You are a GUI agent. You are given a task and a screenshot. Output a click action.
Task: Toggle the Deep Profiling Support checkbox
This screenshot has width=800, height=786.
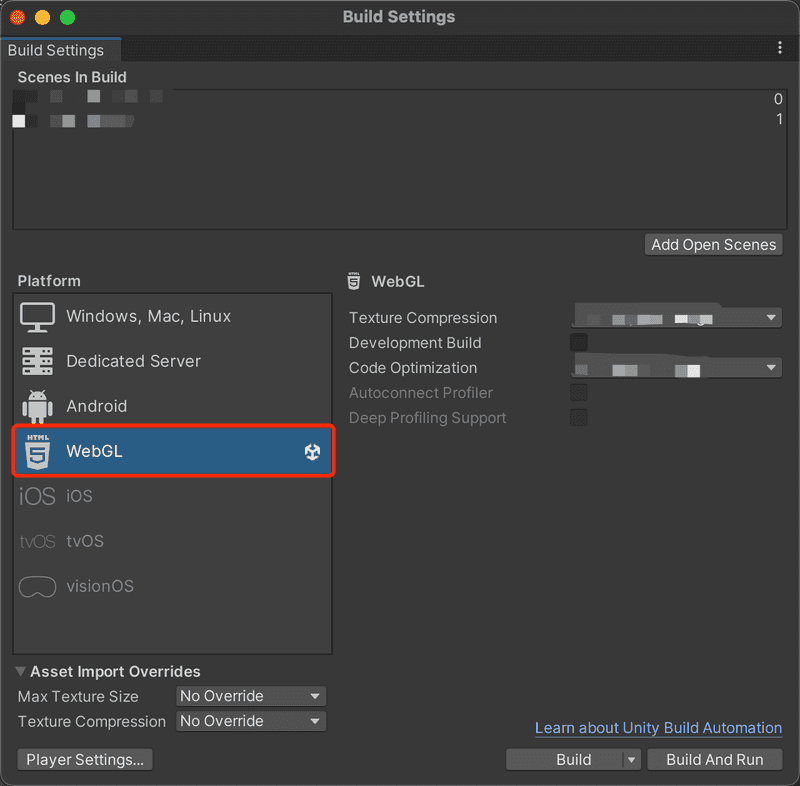[x=578, y=418]
